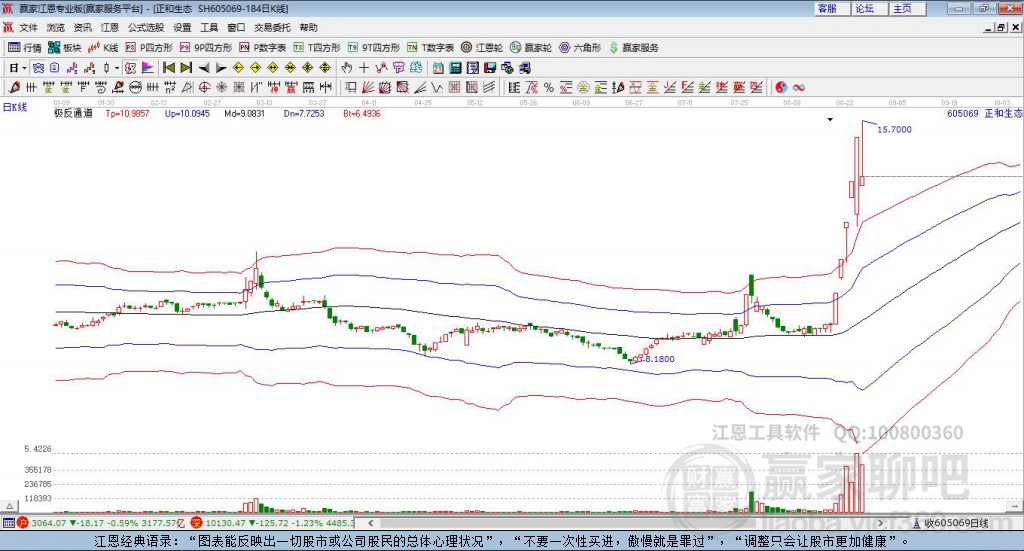
Task: Open the 9T四方形 tool
Action: (x=374, y=48)
